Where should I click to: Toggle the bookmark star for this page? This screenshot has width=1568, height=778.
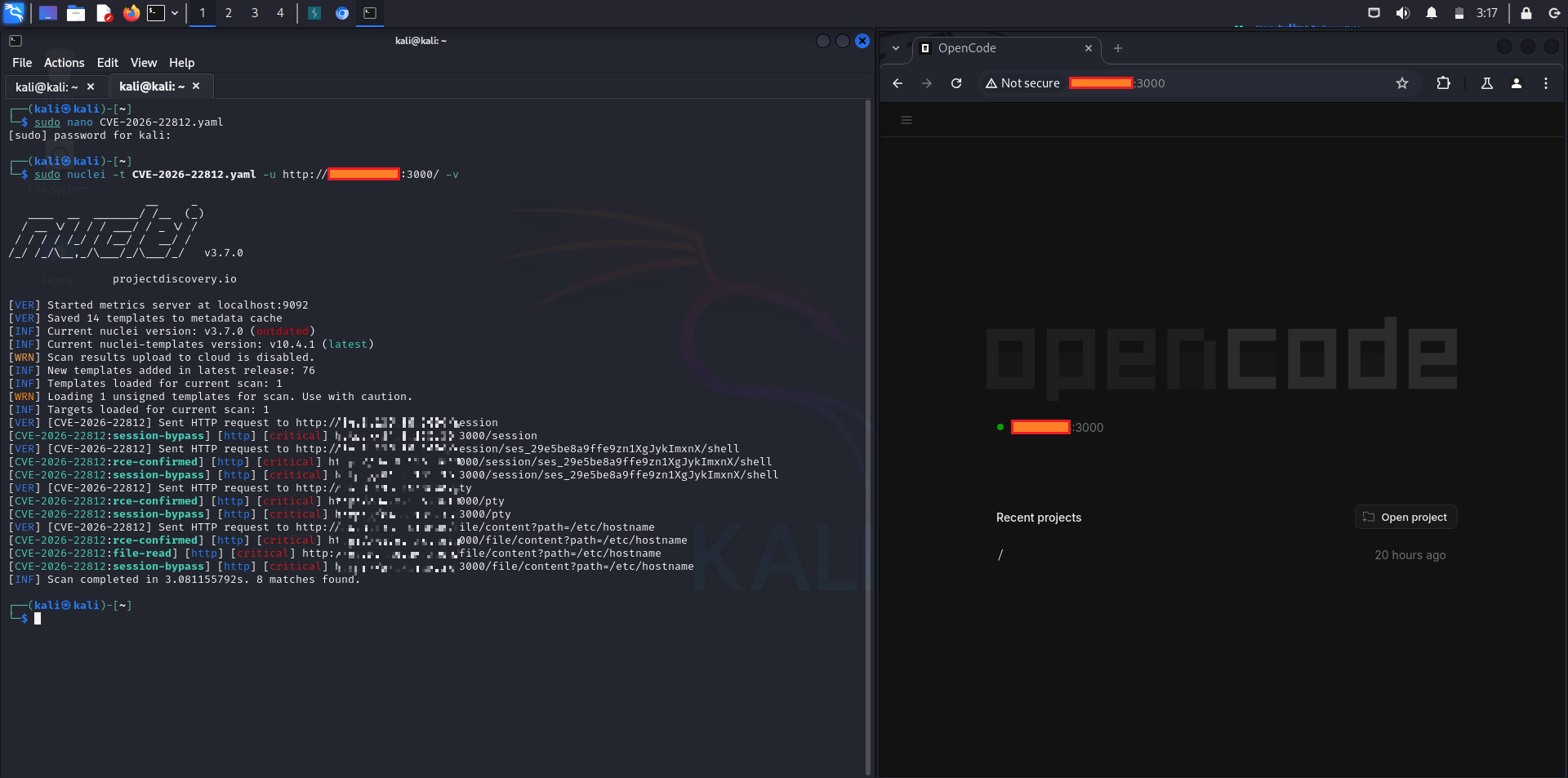pyautogui.click(x=1402, y=83)
